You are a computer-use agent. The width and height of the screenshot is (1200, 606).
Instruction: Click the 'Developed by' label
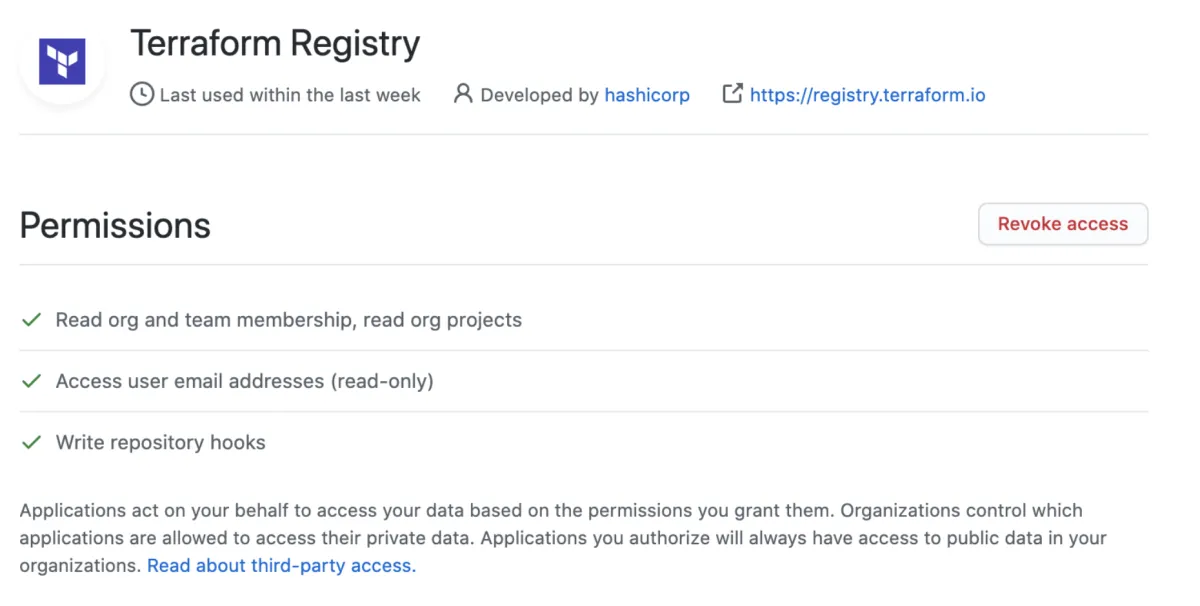click(540, 95)
